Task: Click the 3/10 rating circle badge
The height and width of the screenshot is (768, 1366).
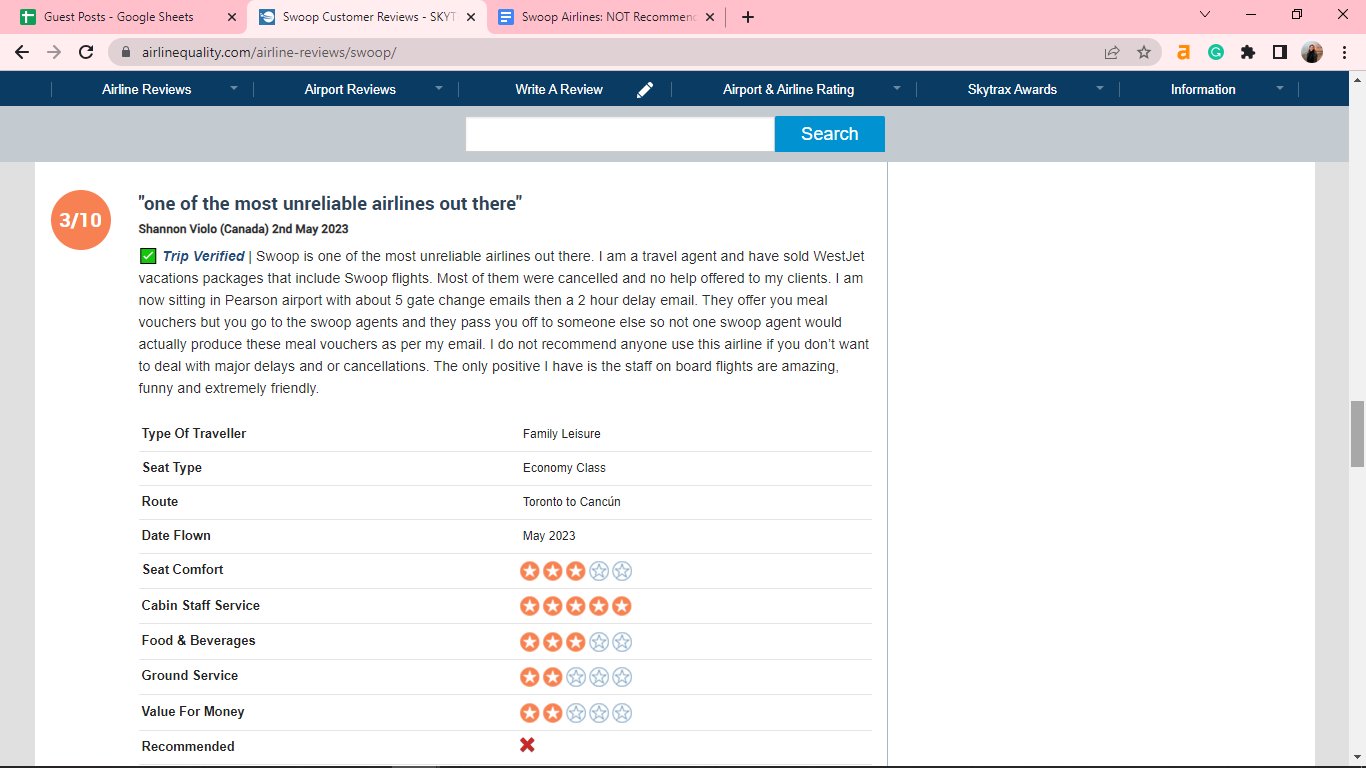Action: coord(81,220)
